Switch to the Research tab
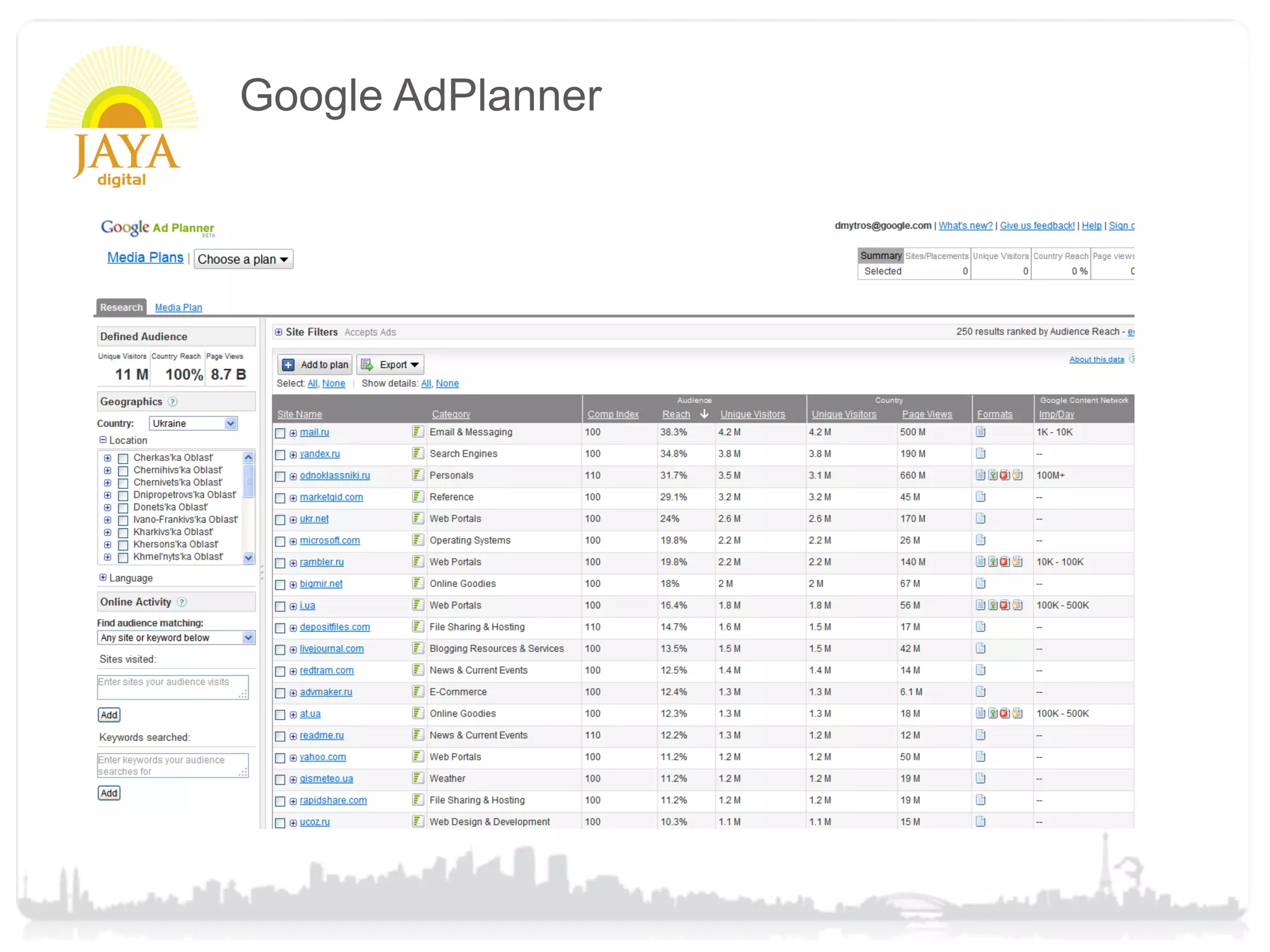This screenshot has width=1270, height=952. click(122, 307)
